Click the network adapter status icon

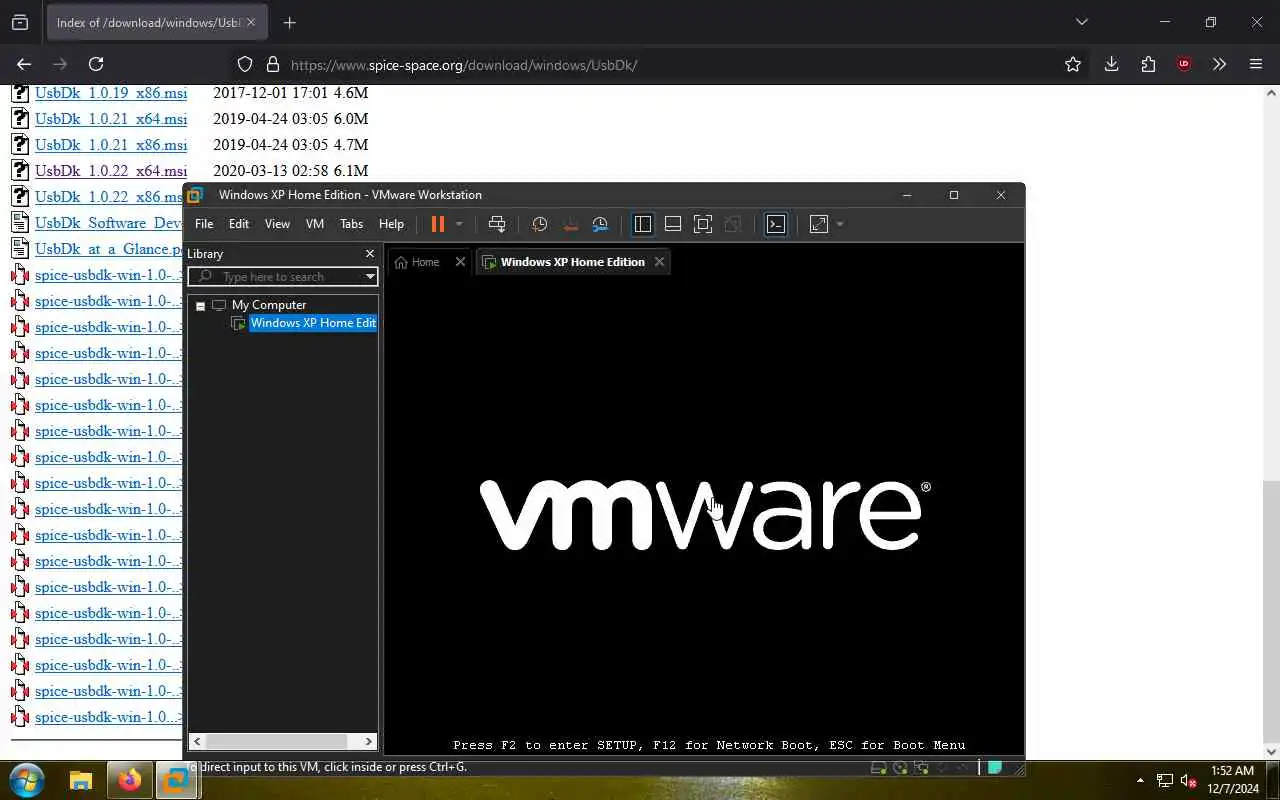pyautogui.click(x=921, y=768)
